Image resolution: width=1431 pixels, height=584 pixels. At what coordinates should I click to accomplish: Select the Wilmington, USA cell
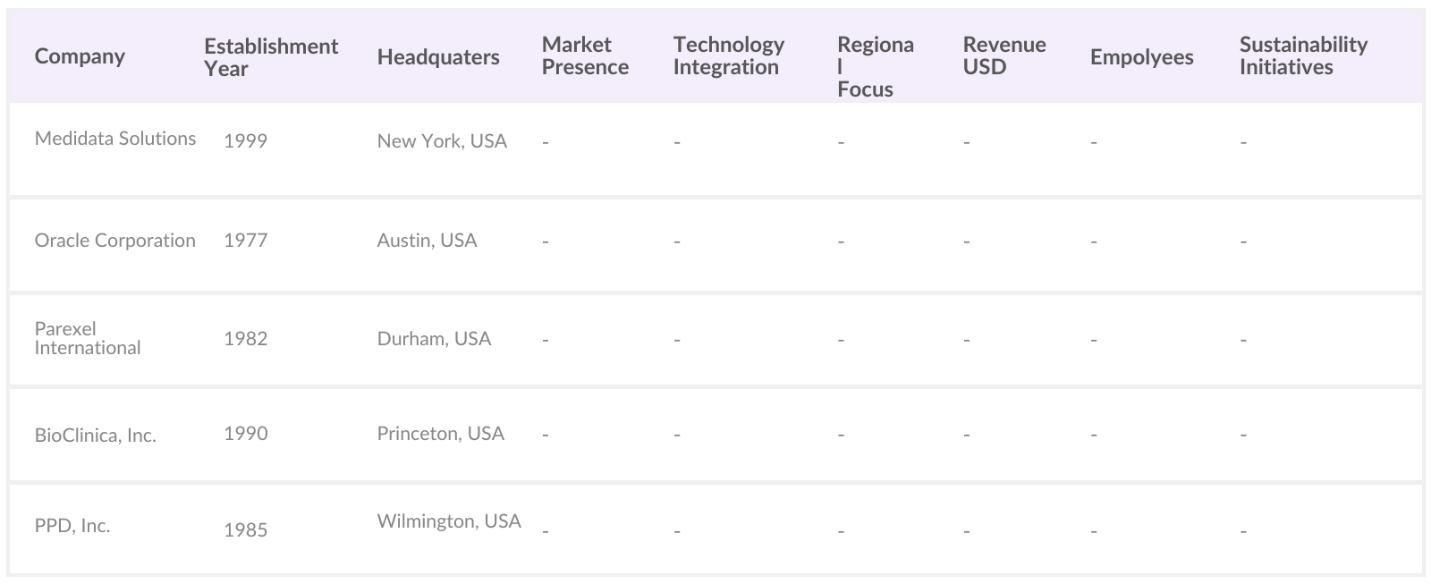tap(449, 521)
